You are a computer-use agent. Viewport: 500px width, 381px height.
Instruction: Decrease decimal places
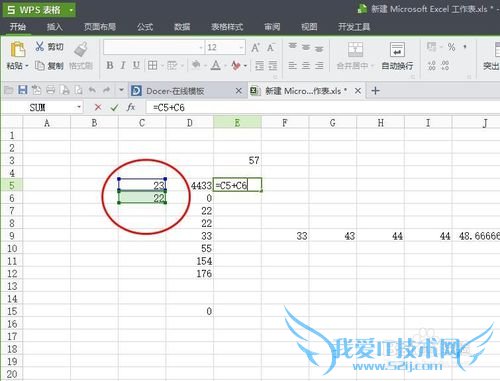[445, 65]
